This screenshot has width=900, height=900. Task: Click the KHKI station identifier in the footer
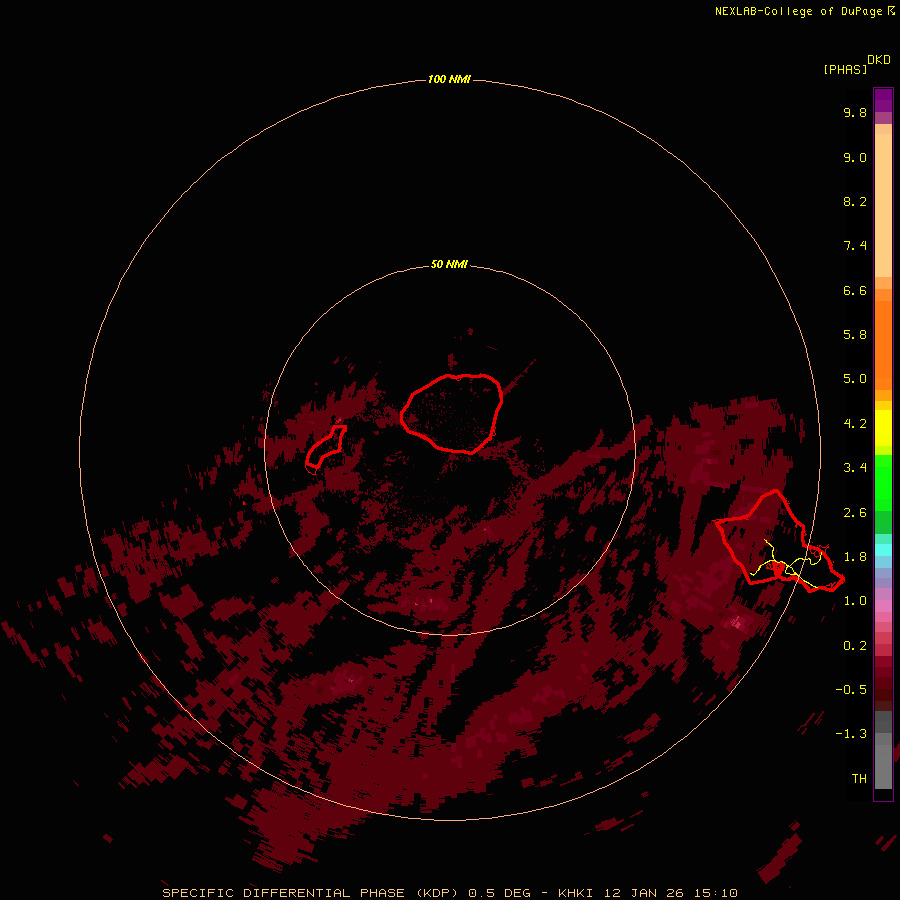click(x=577, y=893)
